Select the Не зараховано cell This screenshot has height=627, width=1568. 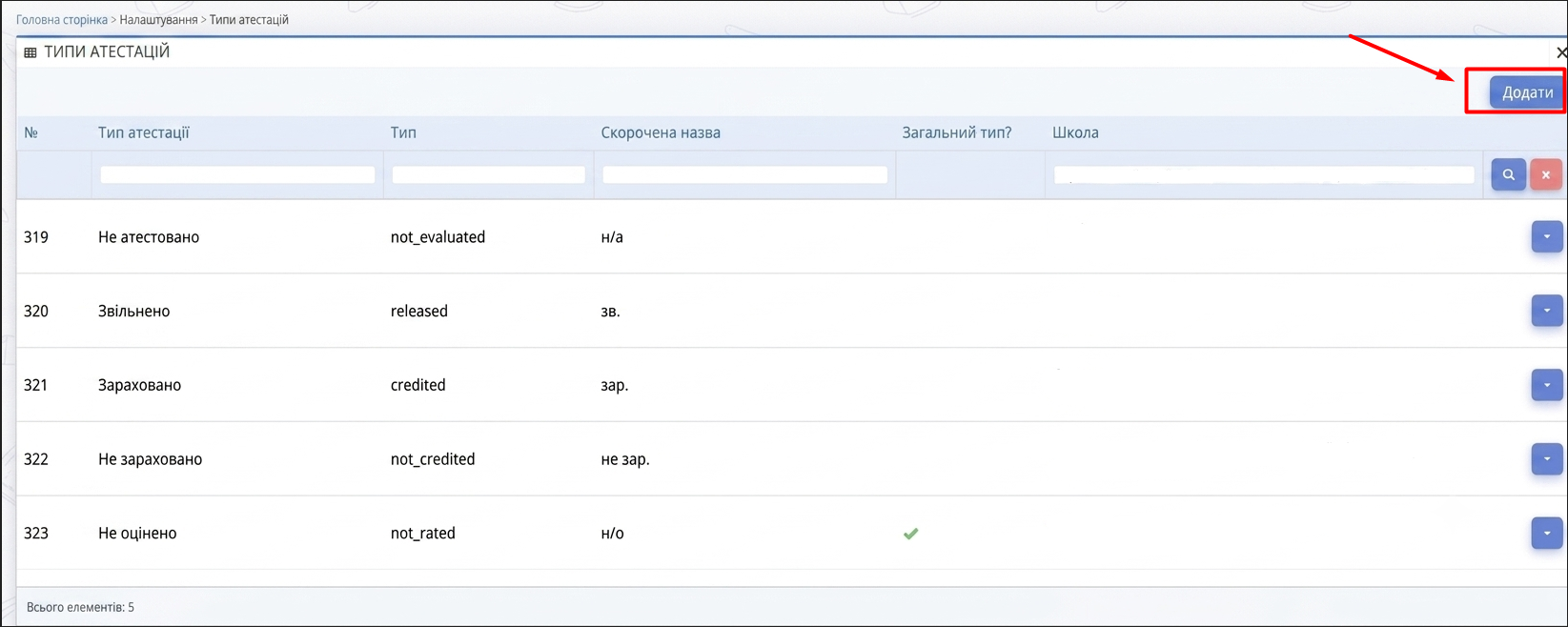(150, 459)
